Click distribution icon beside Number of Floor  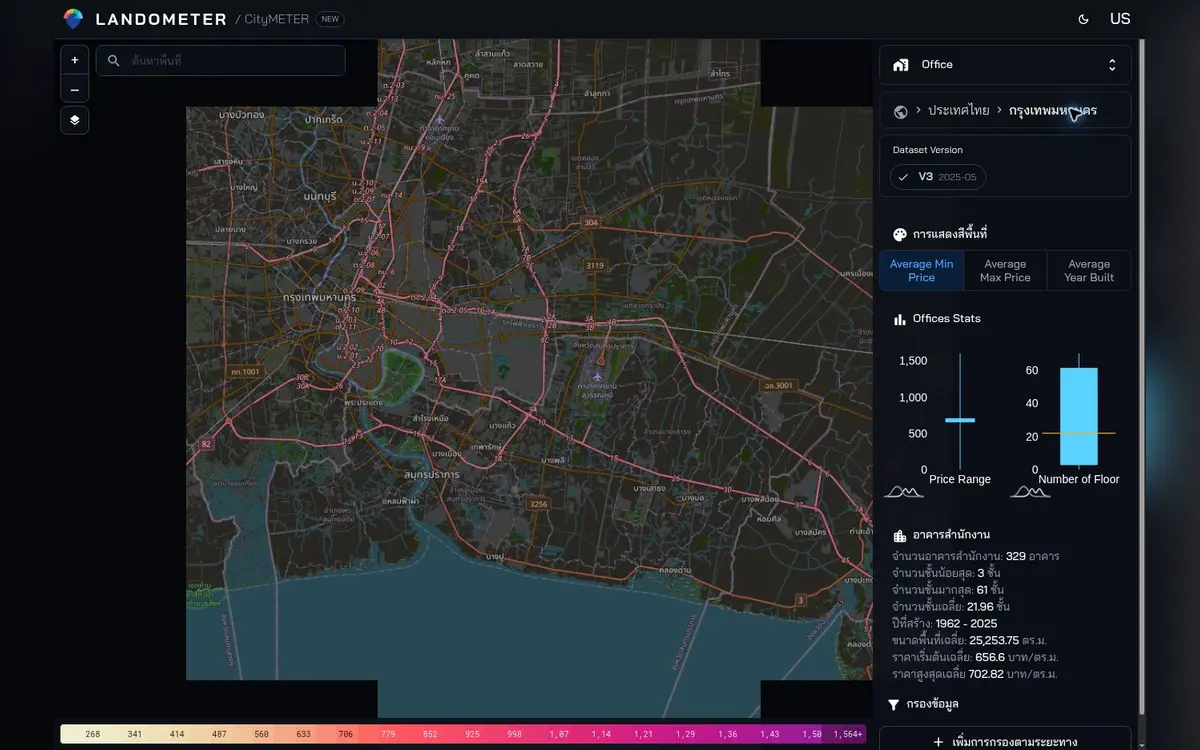pos(1030,491)
